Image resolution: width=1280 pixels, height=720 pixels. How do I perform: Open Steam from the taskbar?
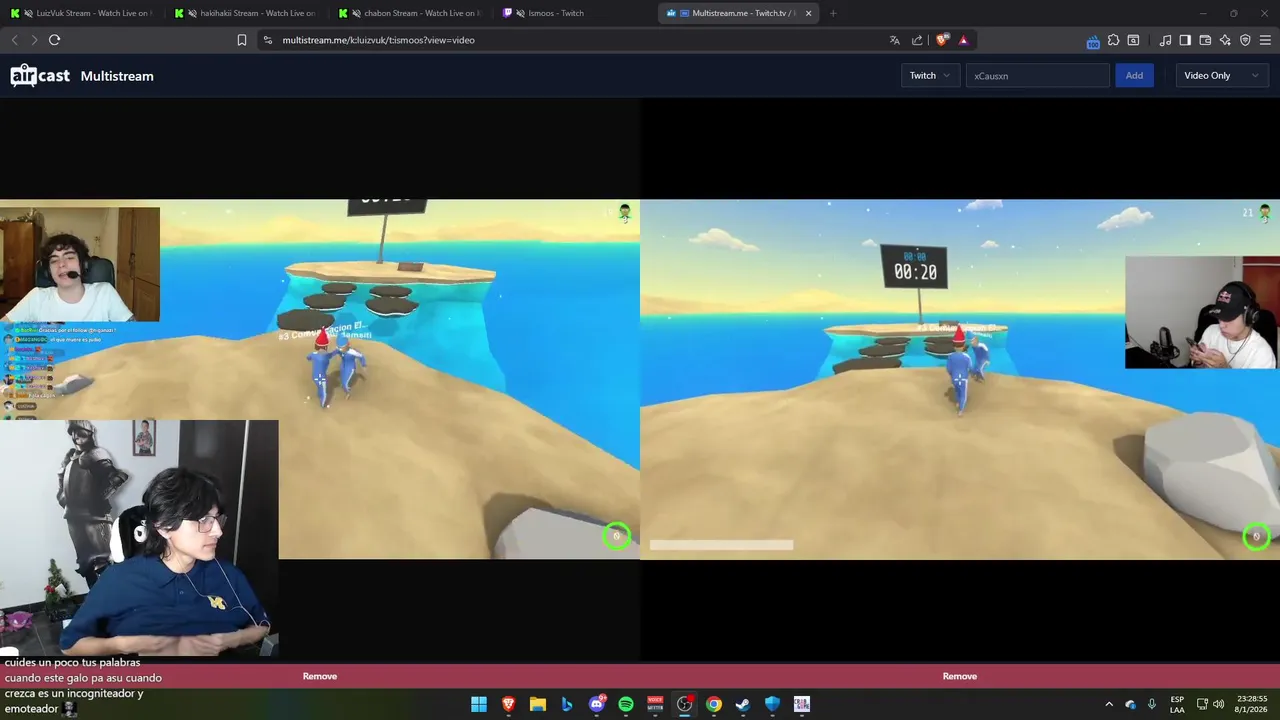coord(743,704)
